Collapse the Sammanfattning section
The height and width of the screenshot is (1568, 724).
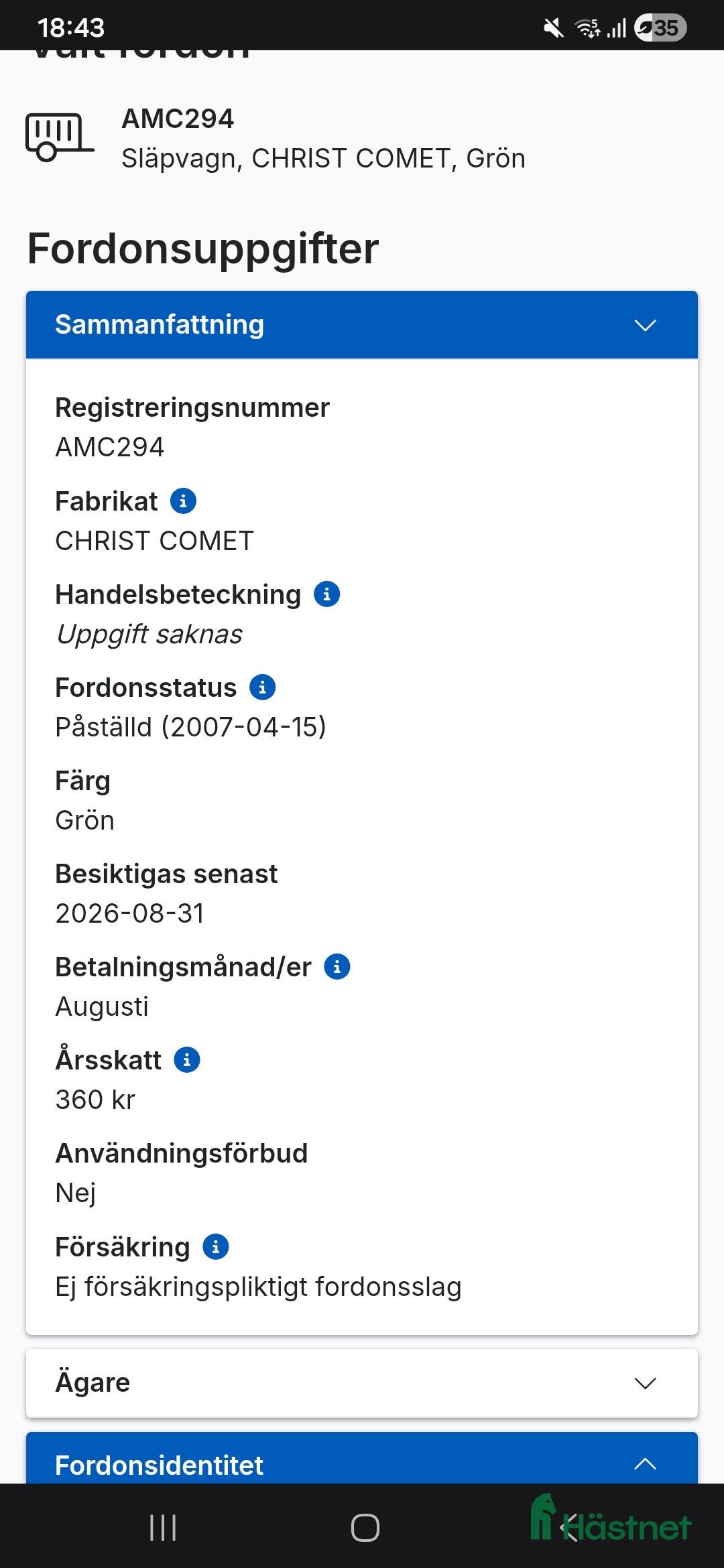645,326
